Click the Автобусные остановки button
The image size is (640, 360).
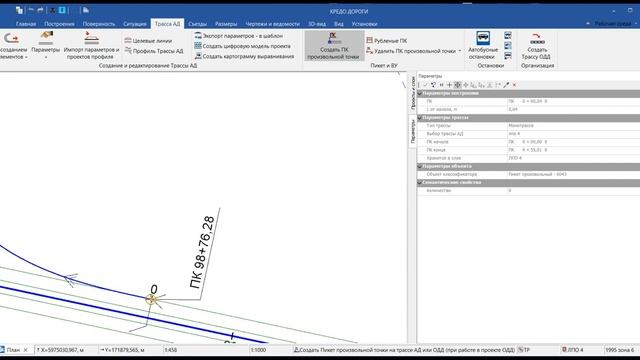(483, 46)
